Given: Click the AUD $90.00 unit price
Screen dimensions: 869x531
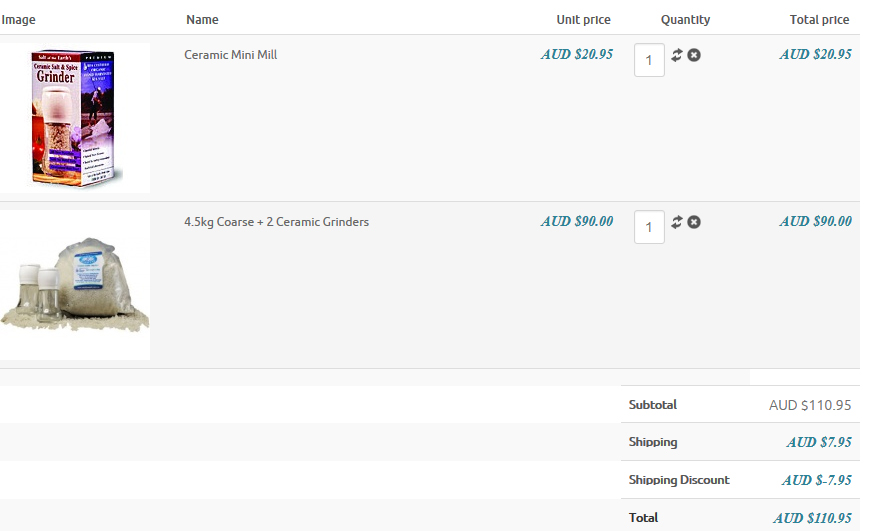Looking at the screenshot, I should tap(577, 222).
